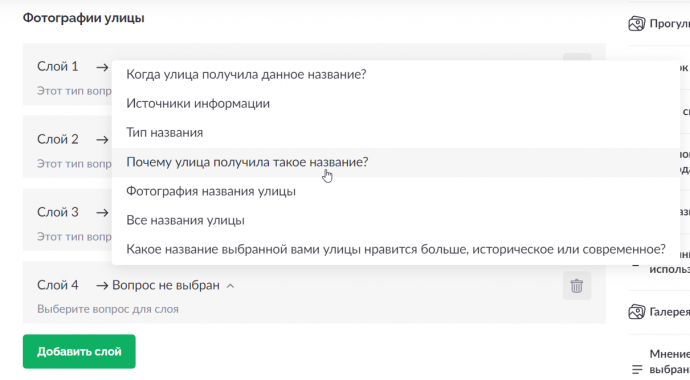Open the "Галерея" sidebar item

click(659, 312)
